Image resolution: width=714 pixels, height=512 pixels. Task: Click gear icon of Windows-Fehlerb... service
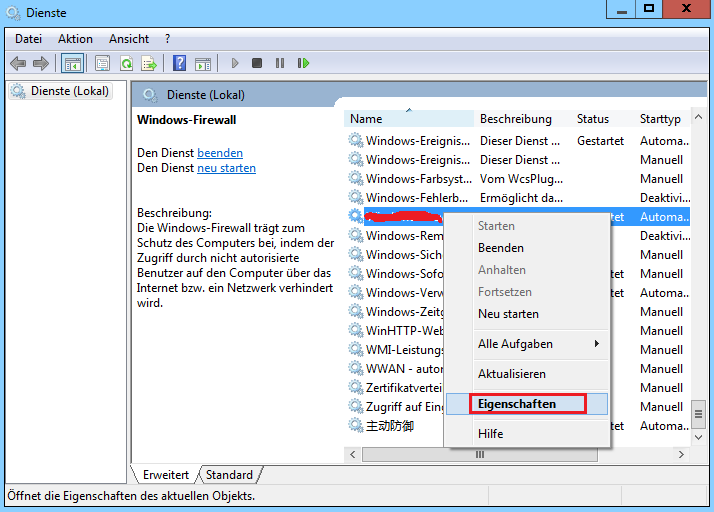356,198
